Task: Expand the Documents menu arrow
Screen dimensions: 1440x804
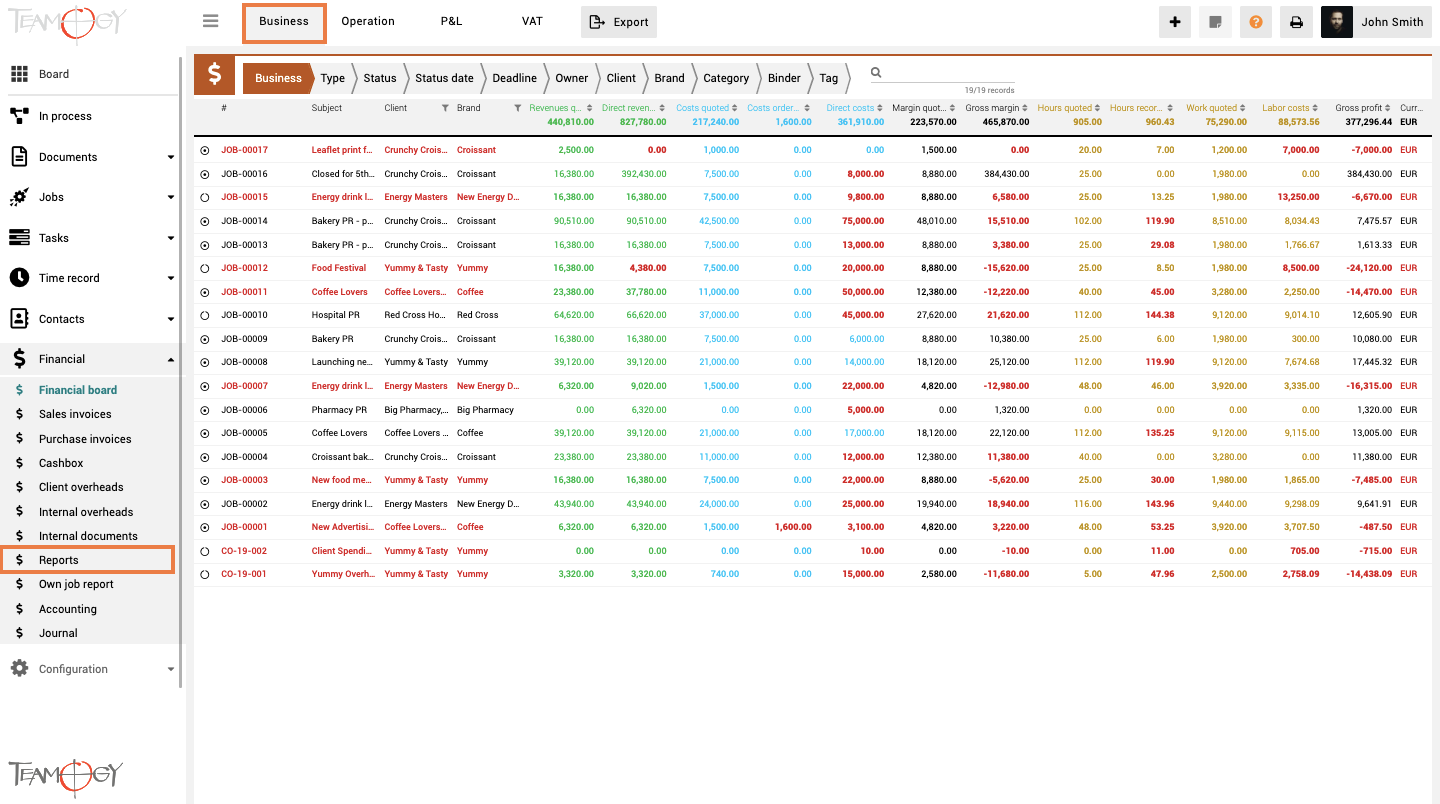Action: [171, 157]
